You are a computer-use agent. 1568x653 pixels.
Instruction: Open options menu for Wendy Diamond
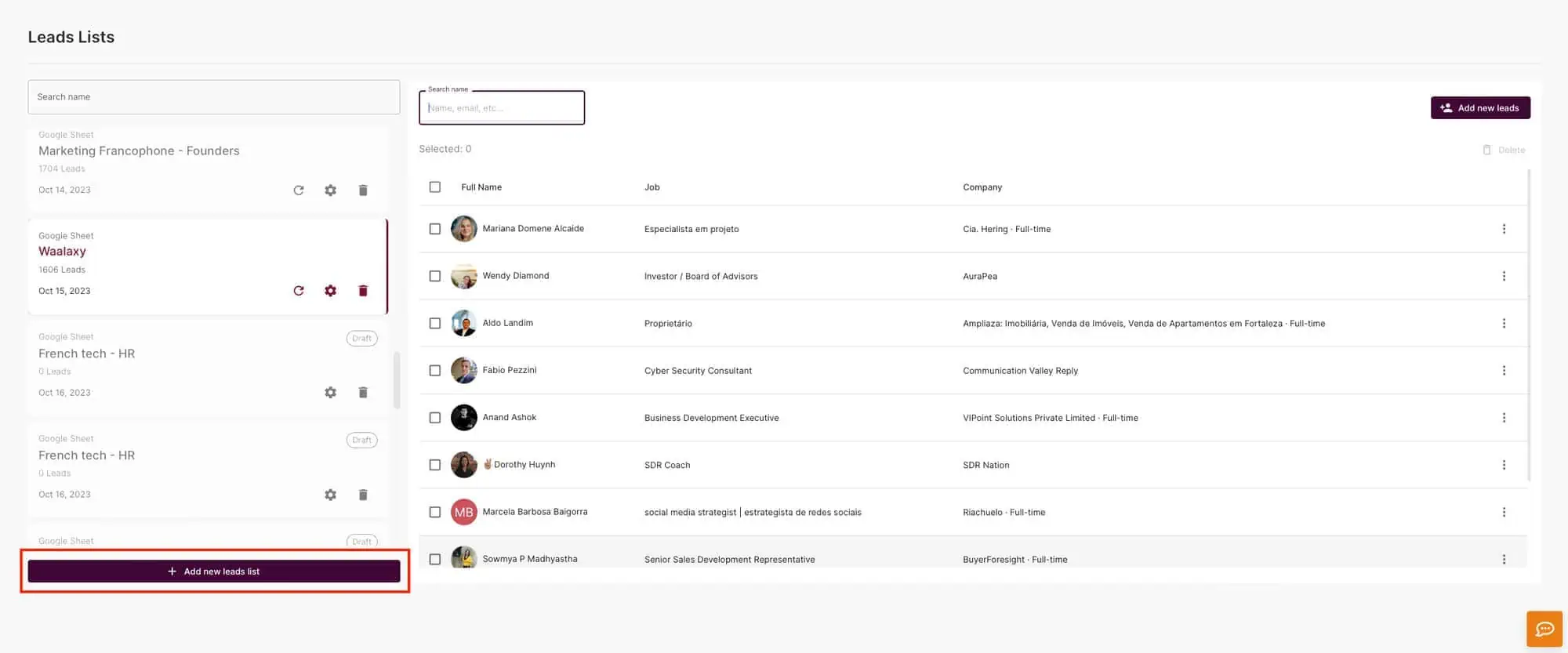[1504, 276]
